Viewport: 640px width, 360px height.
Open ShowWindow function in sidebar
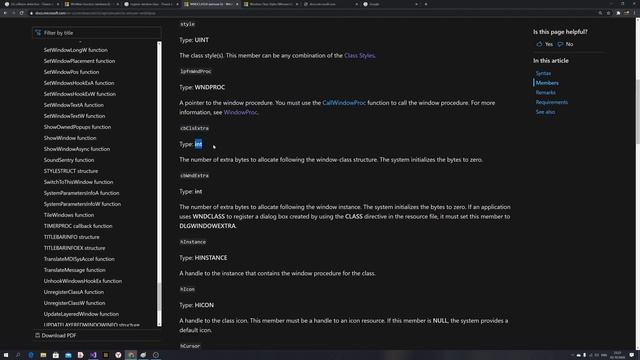(70, 138)
